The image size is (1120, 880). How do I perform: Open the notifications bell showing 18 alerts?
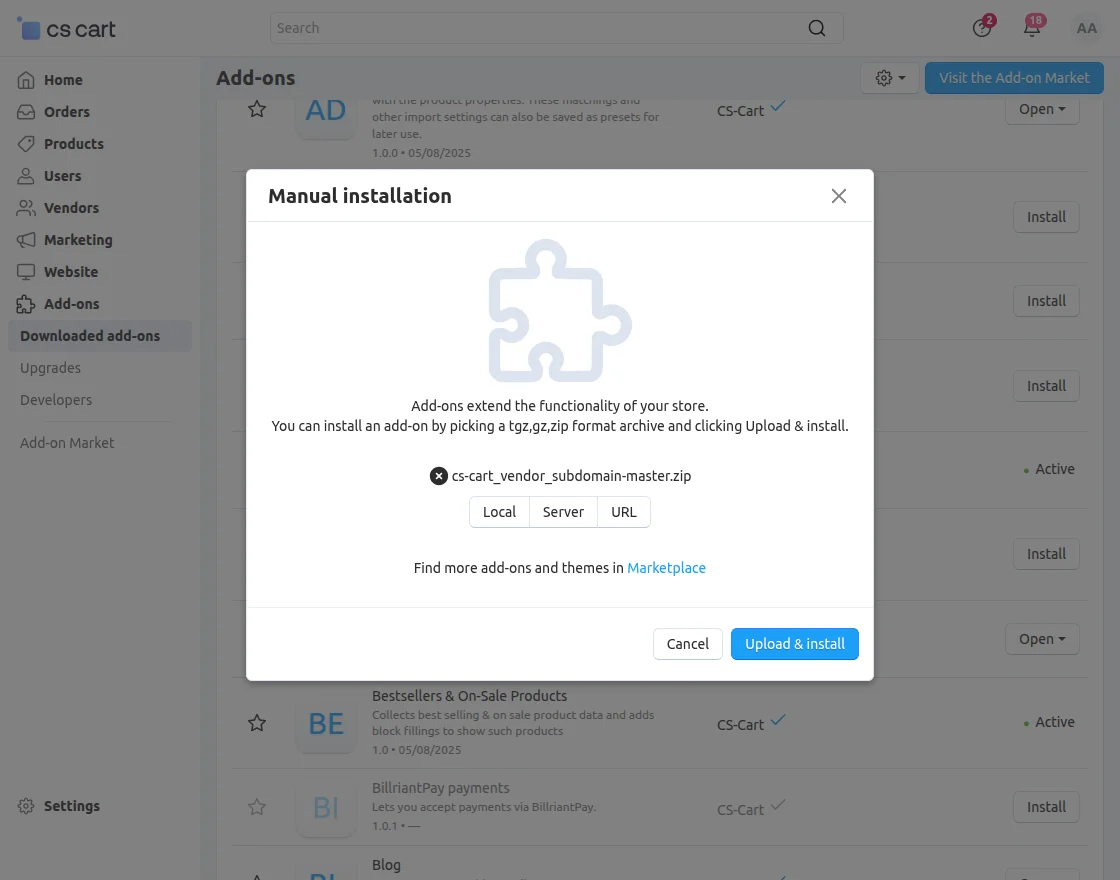point(1032,28)
